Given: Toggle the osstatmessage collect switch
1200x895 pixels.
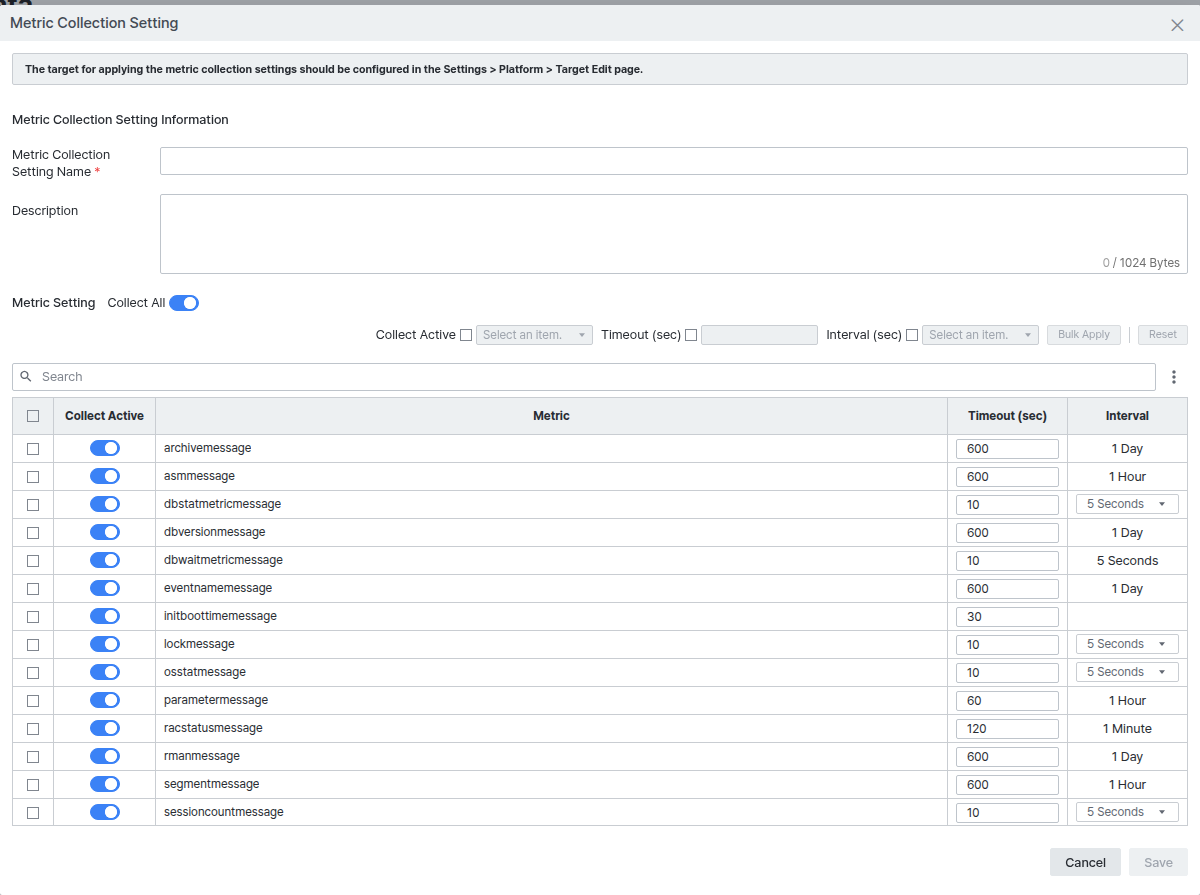Looking at the screenshot, I should pos(105,672).
